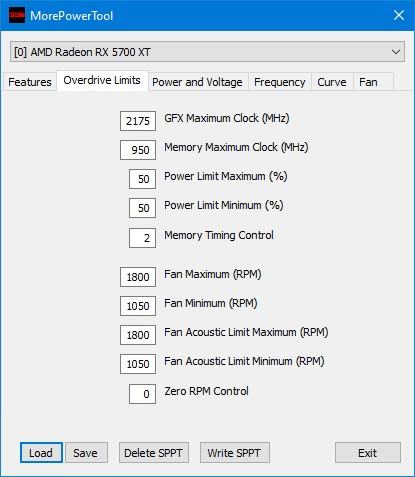This screenshot has width=415, height=477.
Task: Open the AMD Radeon RX 5700 XT GPU dropdown
Action: pyautogui.click(x=207, y=52)
